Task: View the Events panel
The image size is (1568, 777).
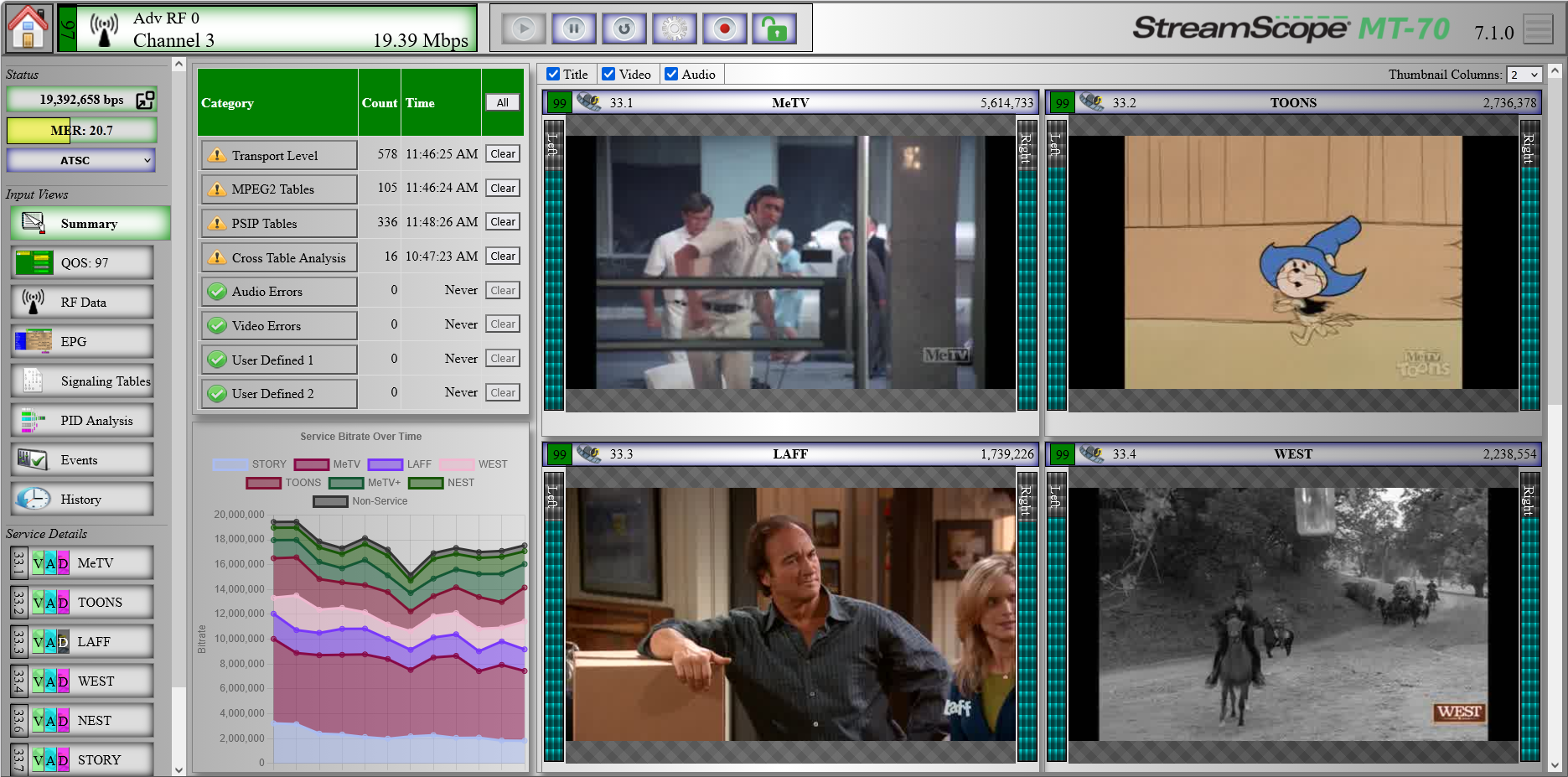Action: 81,459
